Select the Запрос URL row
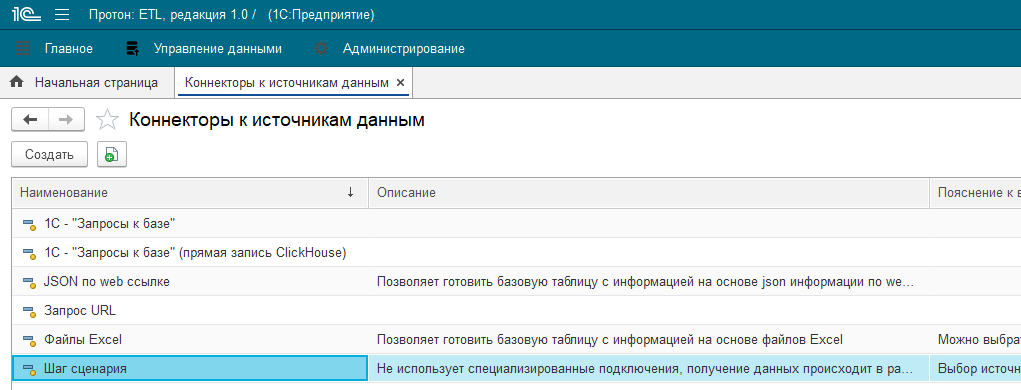Viewport: 1021px width, 390px height. click(516, 311)
